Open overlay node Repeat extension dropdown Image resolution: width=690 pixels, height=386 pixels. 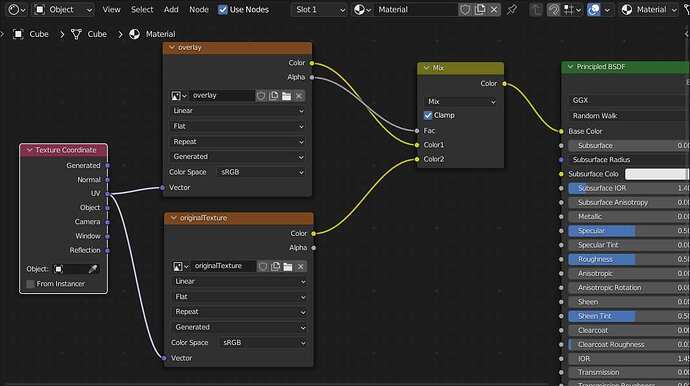238,142
